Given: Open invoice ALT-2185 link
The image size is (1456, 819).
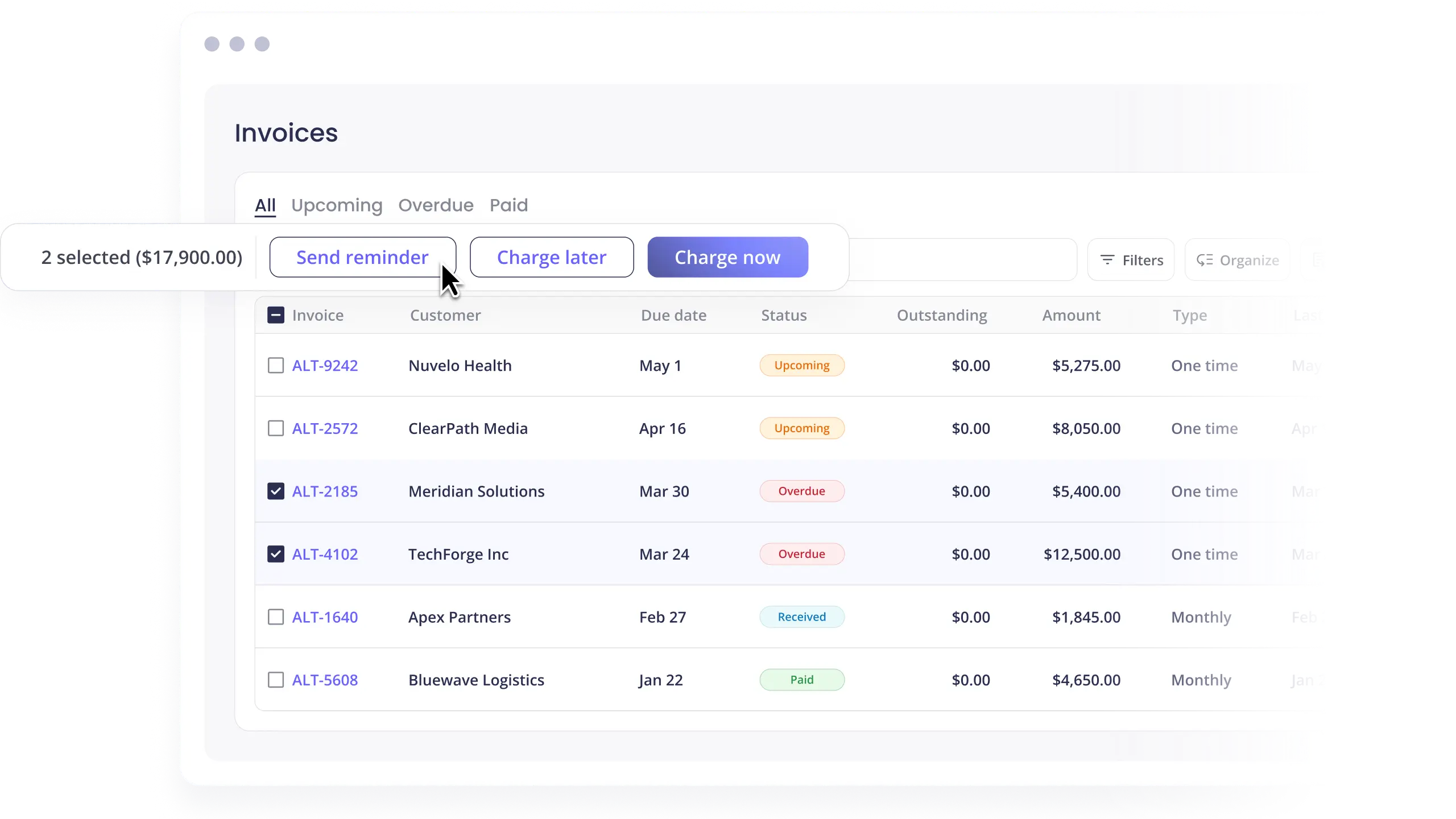Looking at the screenshot, I should (325, 491).
